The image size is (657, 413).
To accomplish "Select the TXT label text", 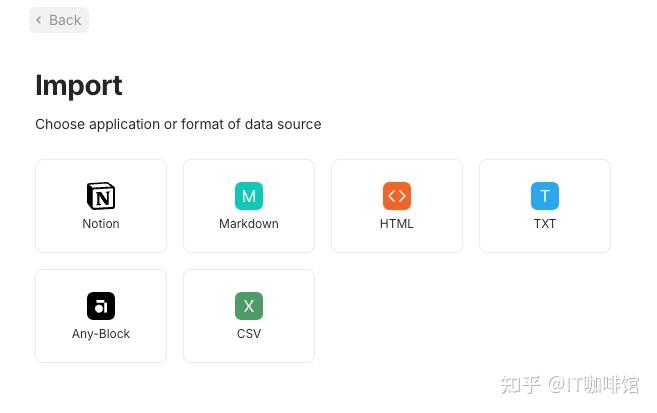I will click(x=545, y=224).
